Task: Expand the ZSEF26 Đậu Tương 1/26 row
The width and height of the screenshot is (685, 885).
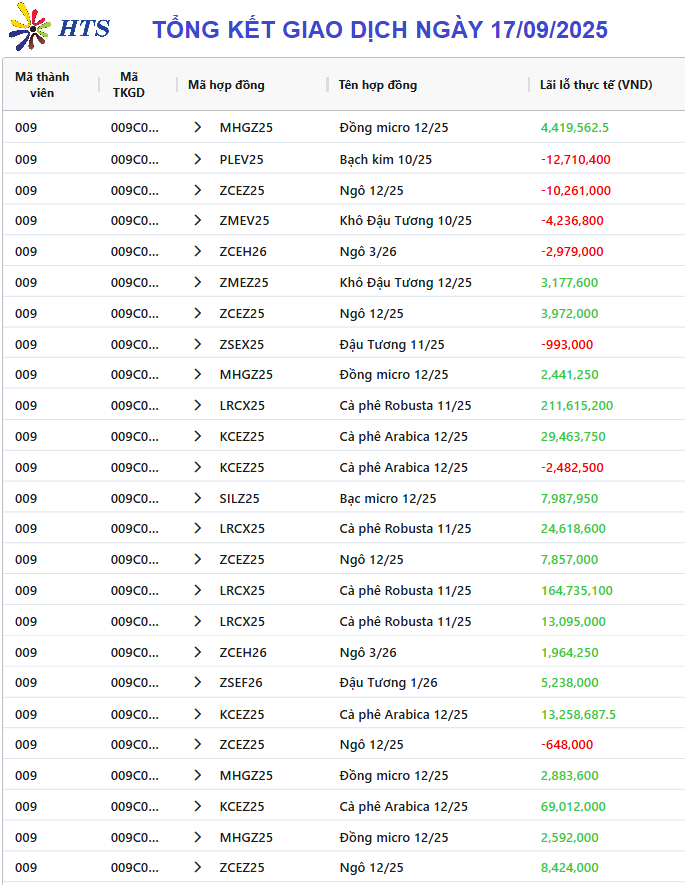Action: pos(197,682)
